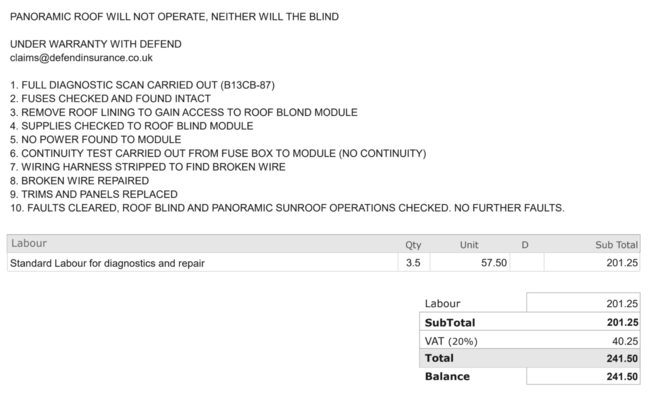Select the Unit column header
Image resolution: width=655 pixels, height=399 pixels.
[x=469, y=245]
